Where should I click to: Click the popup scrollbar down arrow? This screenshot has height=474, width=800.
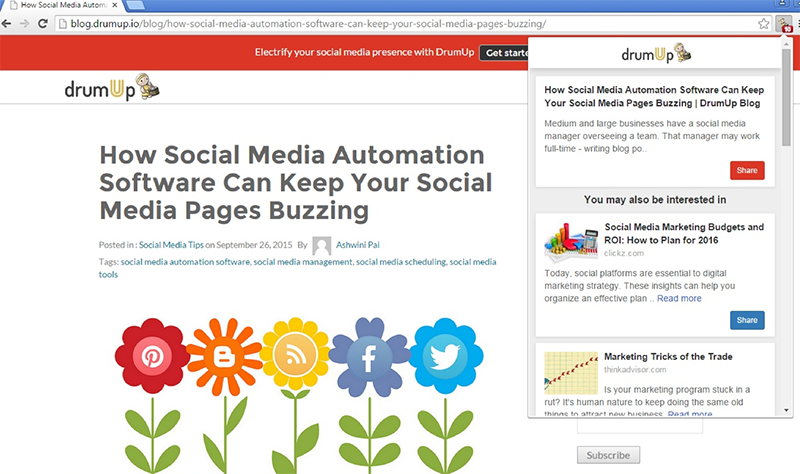786,410
